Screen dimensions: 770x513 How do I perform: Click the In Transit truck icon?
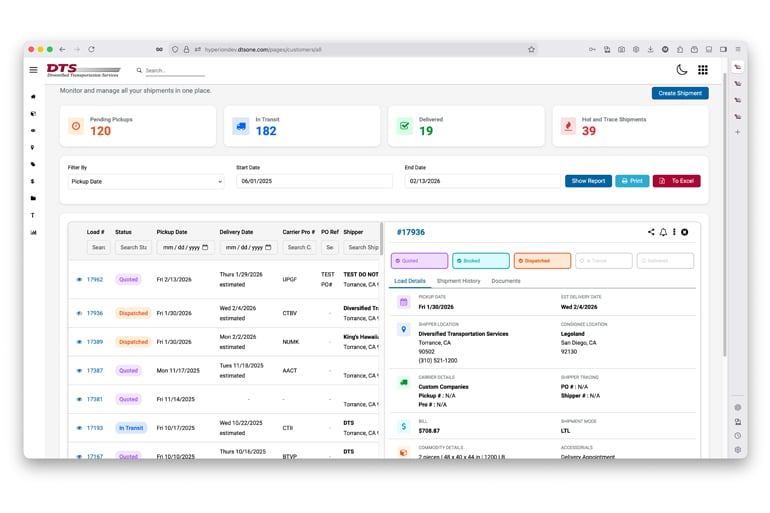pos(241,126)
